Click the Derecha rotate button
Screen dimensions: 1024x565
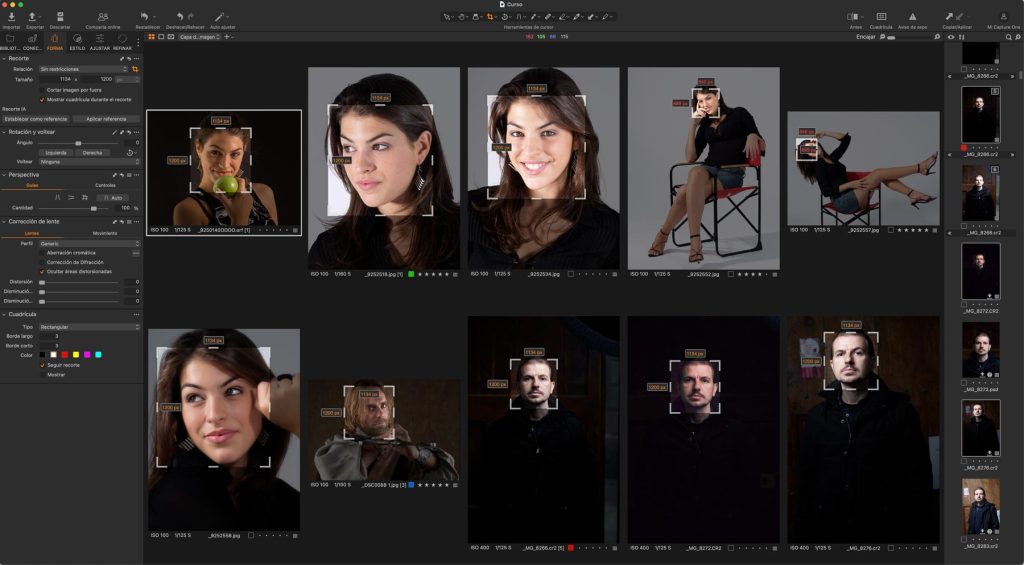(x=93, y=153)
